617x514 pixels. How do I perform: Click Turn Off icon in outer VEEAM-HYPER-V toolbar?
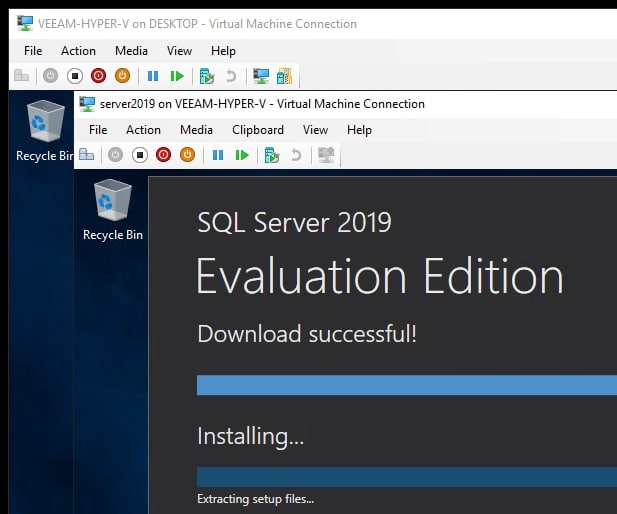coord(75,76)
